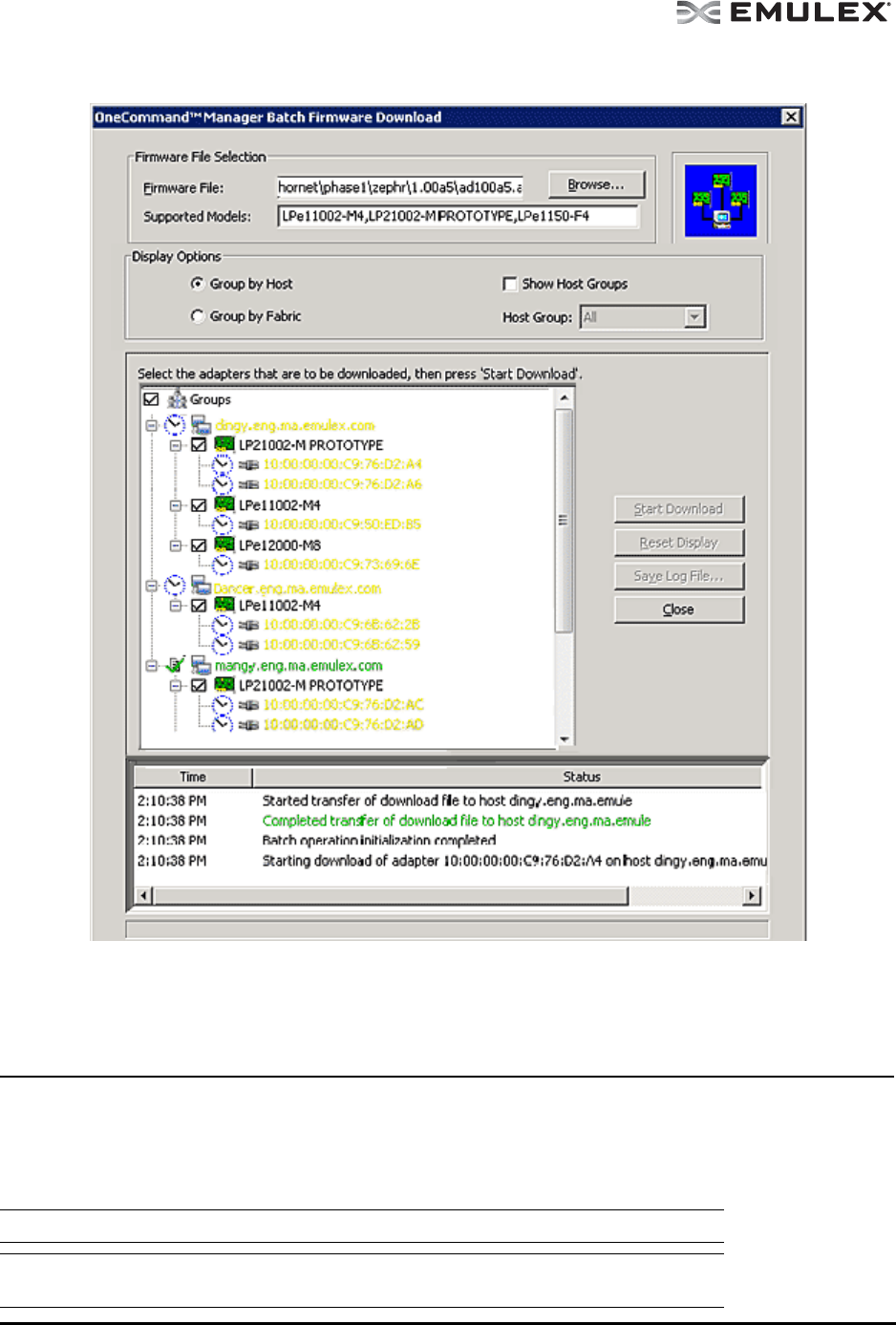896x1325 pixels.
Task: Open the Host Group dropdown
Action: tap(695, 317)
